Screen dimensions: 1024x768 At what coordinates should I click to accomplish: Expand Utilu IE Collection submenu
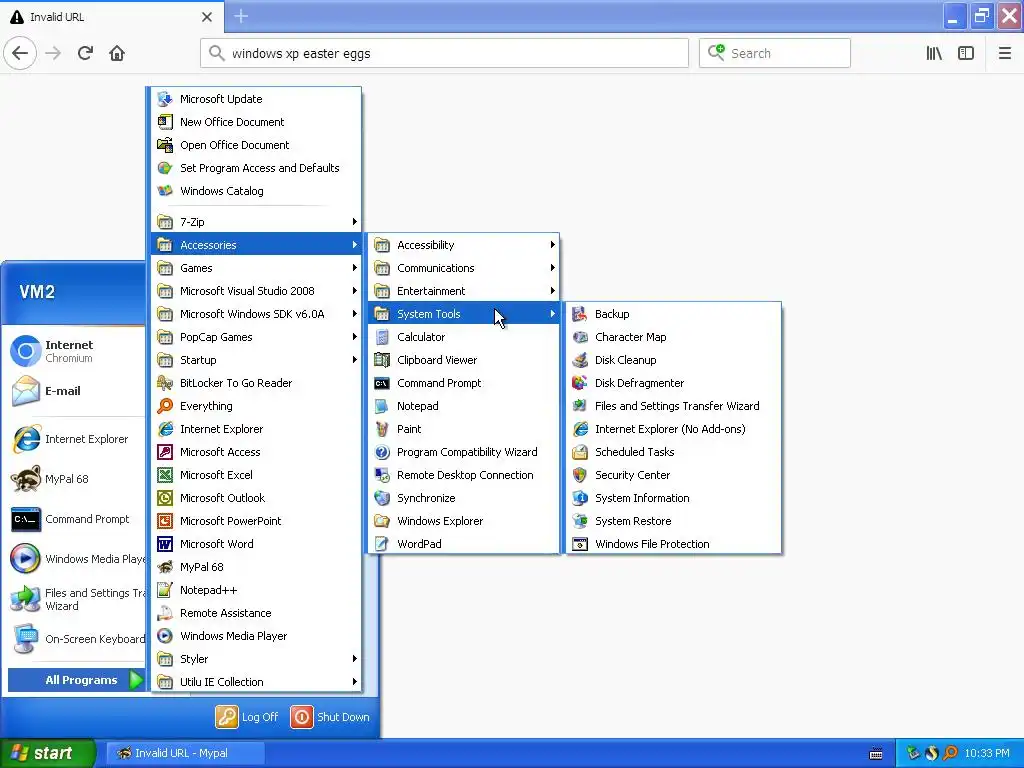tap(256, 682)
